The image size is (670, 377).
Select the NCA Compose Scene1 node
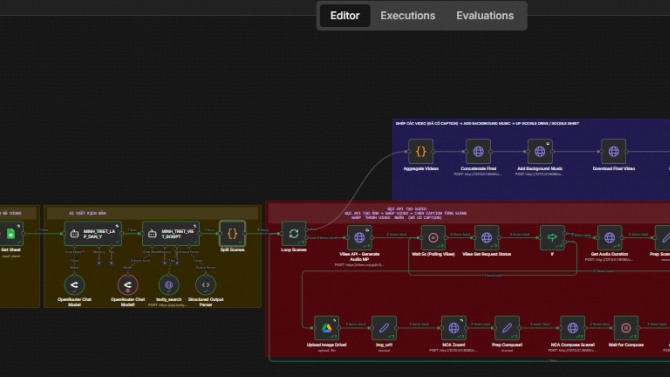click(x=573, y=328)
